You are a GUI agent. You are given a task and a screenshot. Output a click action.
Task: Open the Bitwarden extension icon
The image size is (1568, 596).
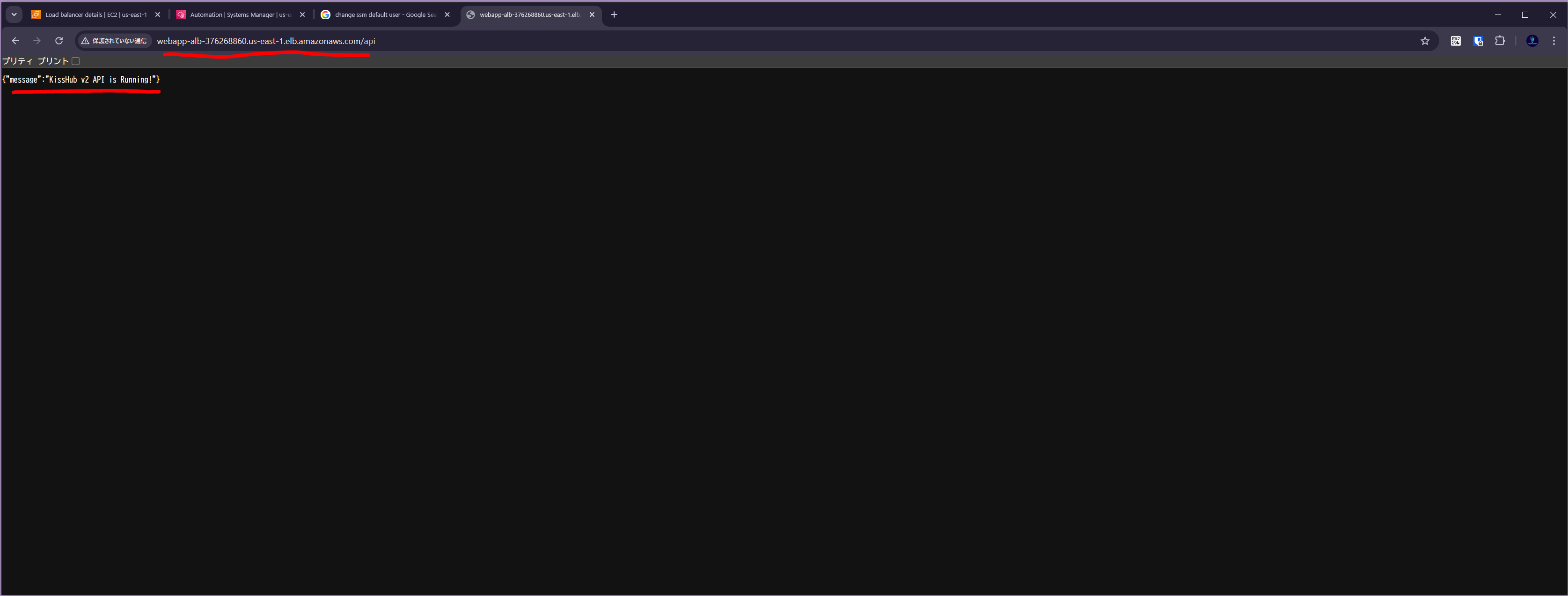click(x=1477, y=41)
